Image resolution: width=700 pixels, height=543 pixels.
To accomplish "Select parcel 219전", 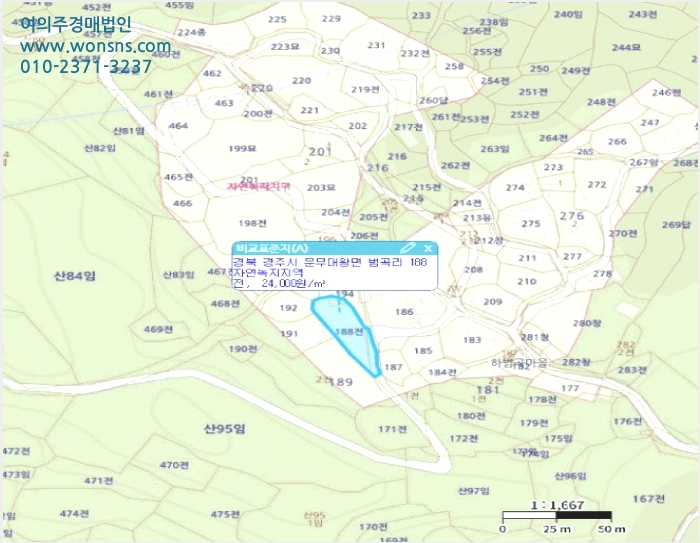I will pyautogui.click(x=365, y=90).
